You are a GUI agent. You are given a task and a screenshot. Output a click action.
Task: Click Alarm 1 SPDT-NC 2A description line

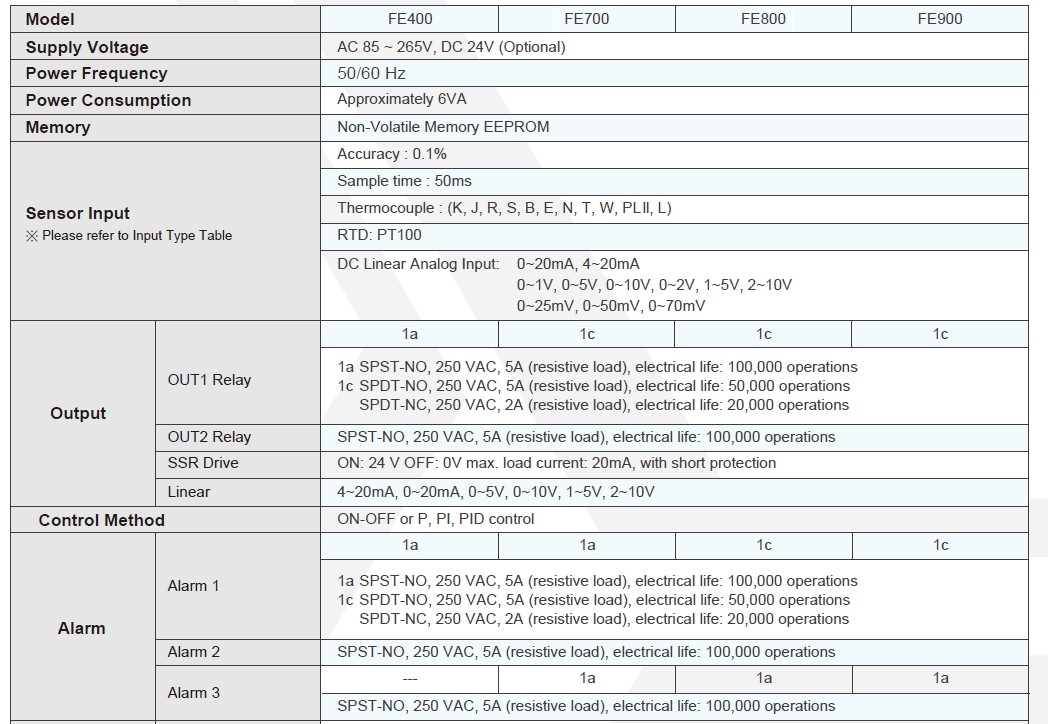(x=604, y=619)
